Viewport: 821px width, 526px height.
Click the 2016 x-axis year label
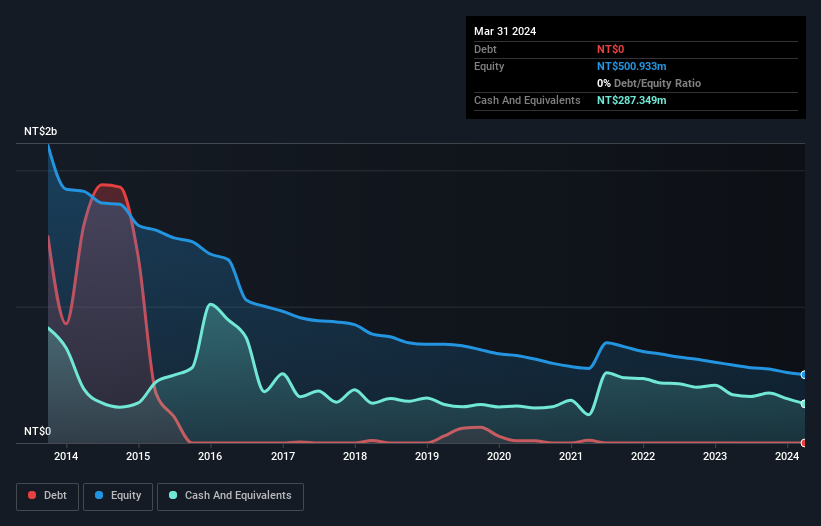(x=210, y=456)
